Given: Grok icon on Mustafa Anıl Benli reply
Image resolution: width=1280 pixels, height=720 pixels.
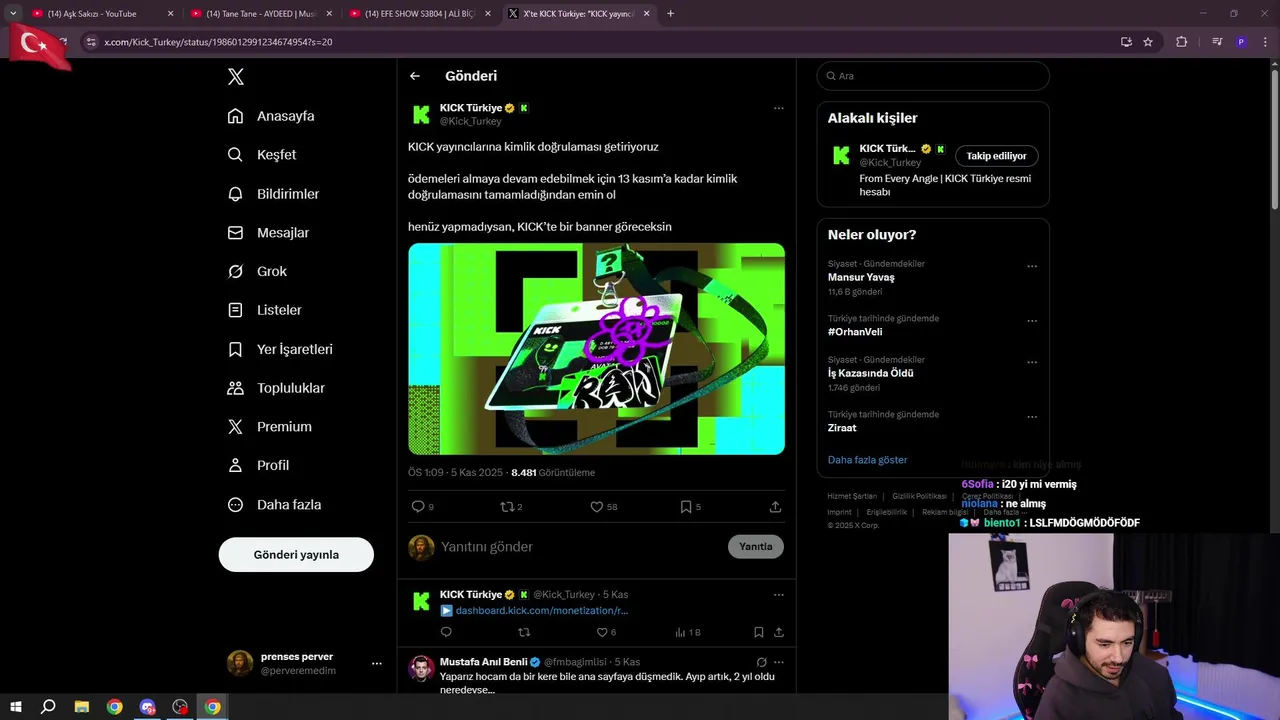Looking at the screenshot, I should tap(762, 662).
